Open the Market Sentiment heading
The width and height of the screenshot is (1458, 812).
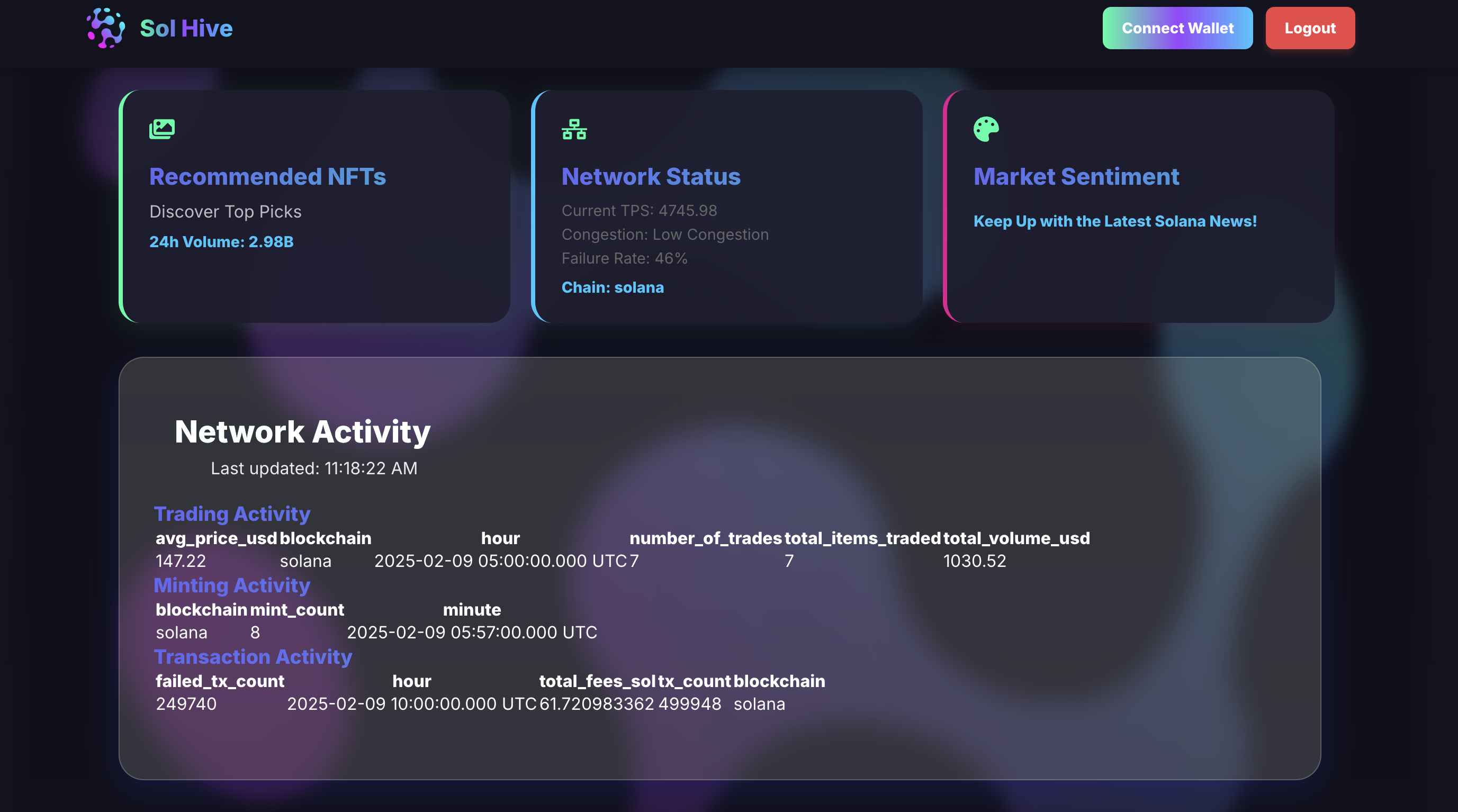click(x=1076, y=177)
